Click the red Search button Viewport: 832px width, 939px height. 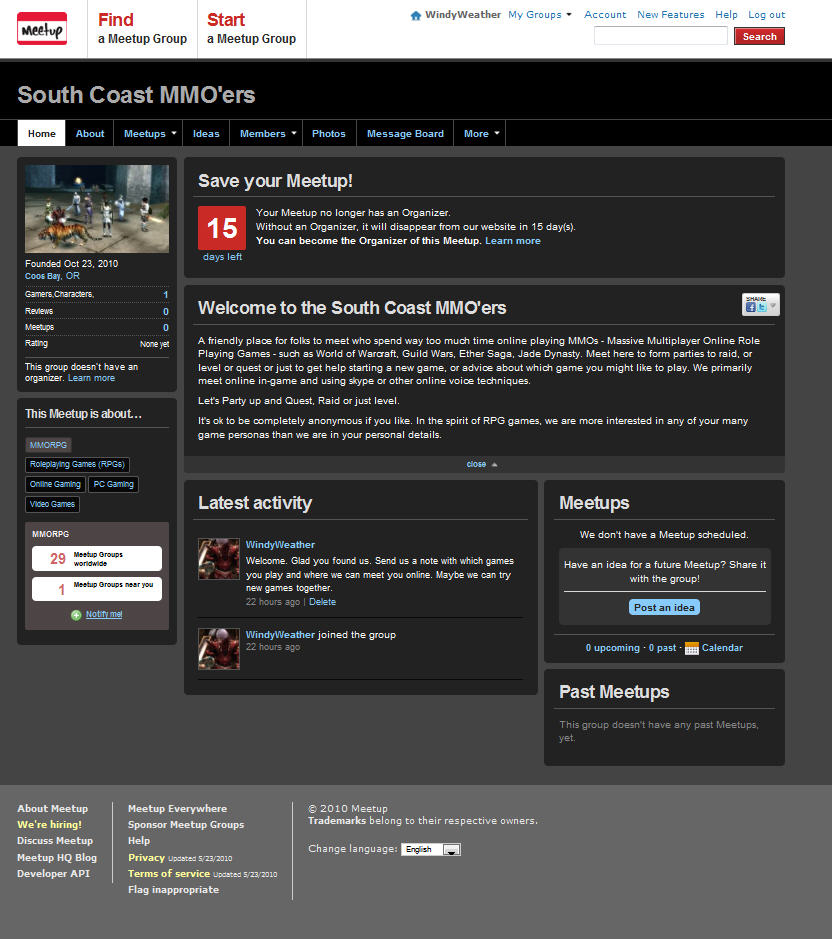tap(759, 36)
